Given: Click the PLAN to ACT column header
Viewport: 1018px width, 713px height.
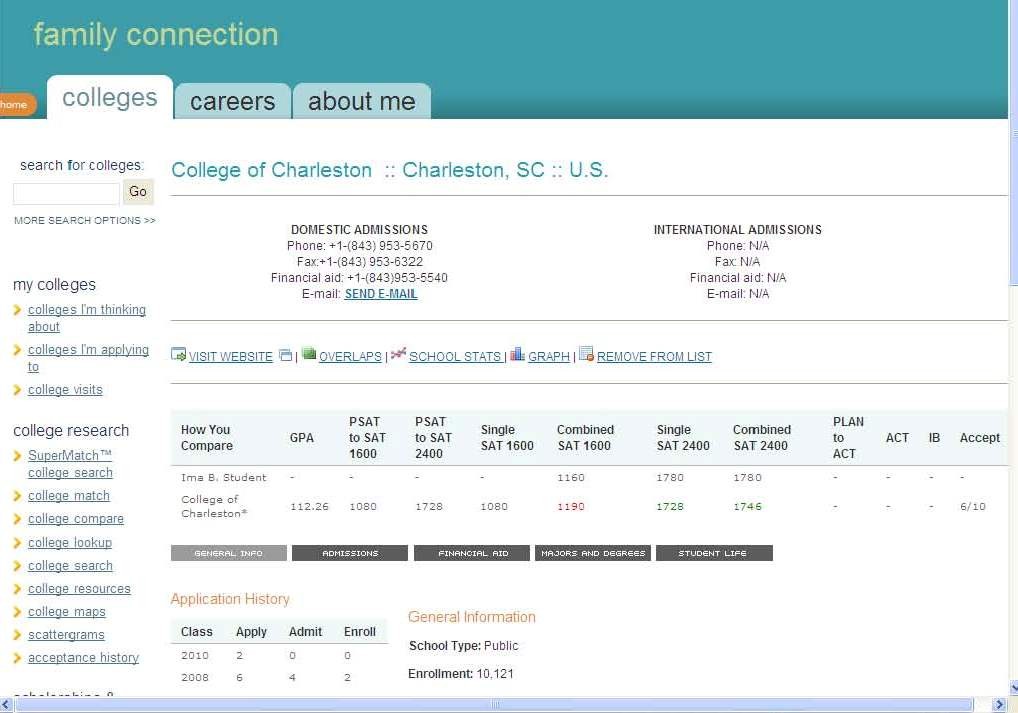Looking at the screenshot, I should point(848,438).
